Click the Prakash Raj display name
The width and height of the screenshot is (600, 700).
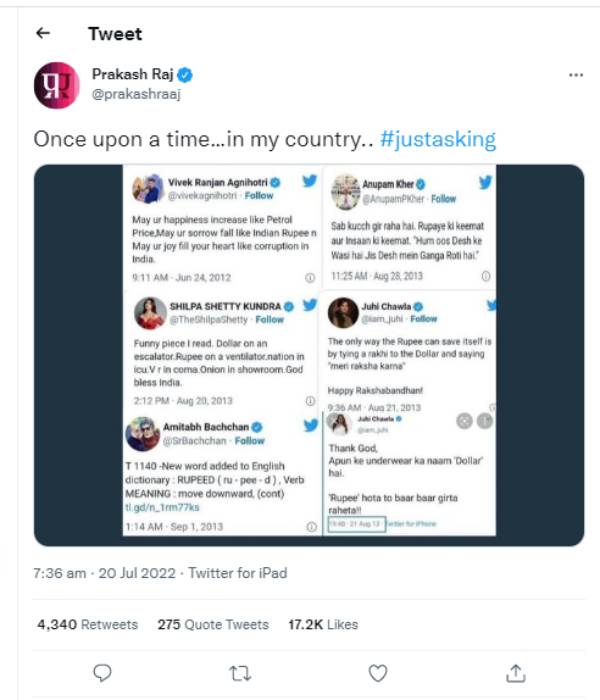(133, 75)
